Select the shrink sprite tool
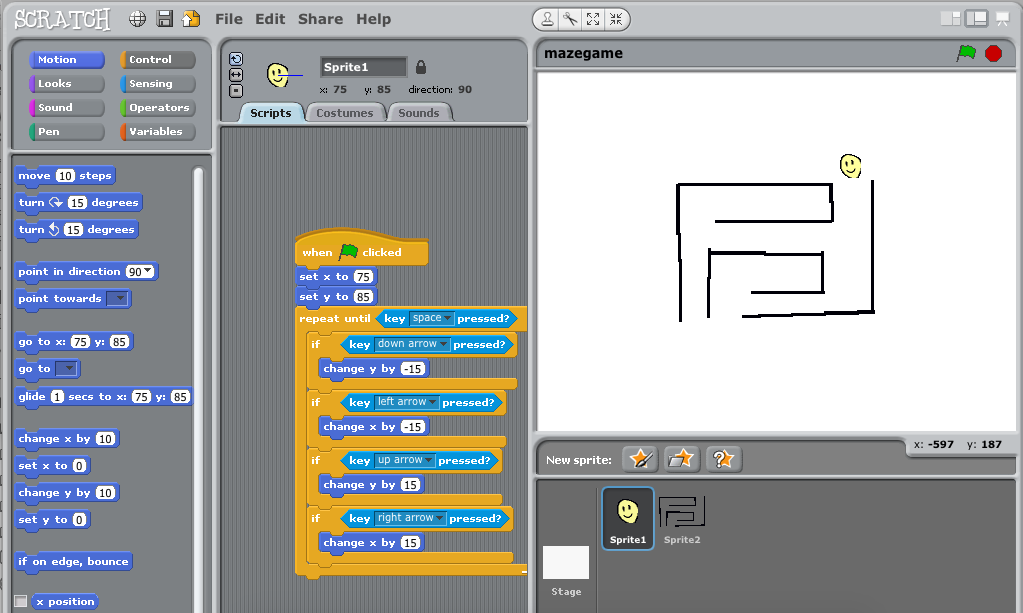Viewport: 1023px width, 613px height. pyautogui.click(x=614, y=18)
